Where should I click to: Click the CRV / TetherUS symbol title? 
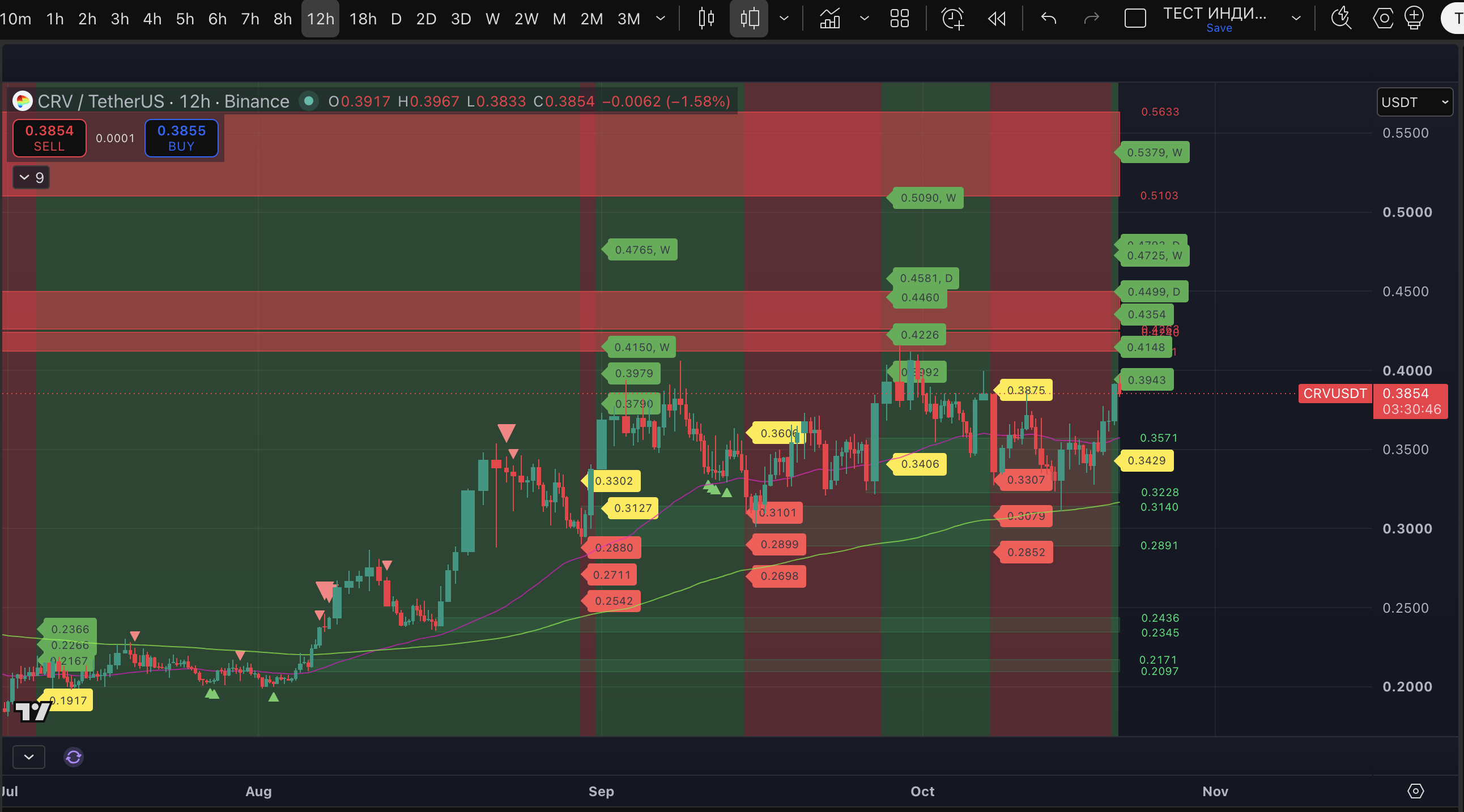coord(164,101)
